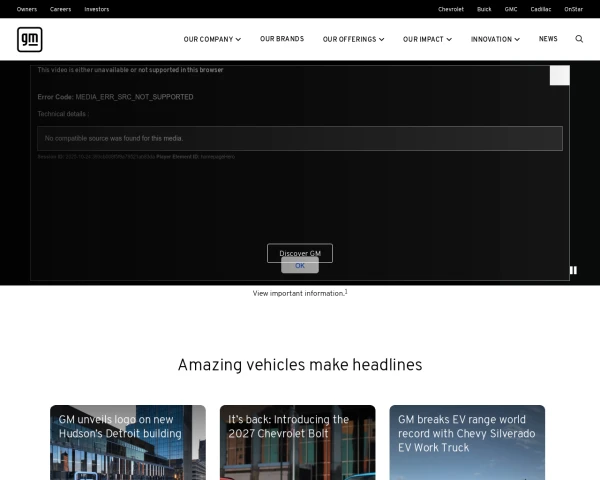Select the 'No compatible source was found' details box

[300, 138]
